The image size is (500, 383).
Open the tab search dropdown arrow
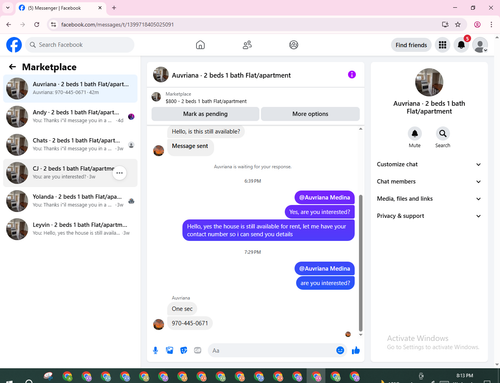click(8, 8)
